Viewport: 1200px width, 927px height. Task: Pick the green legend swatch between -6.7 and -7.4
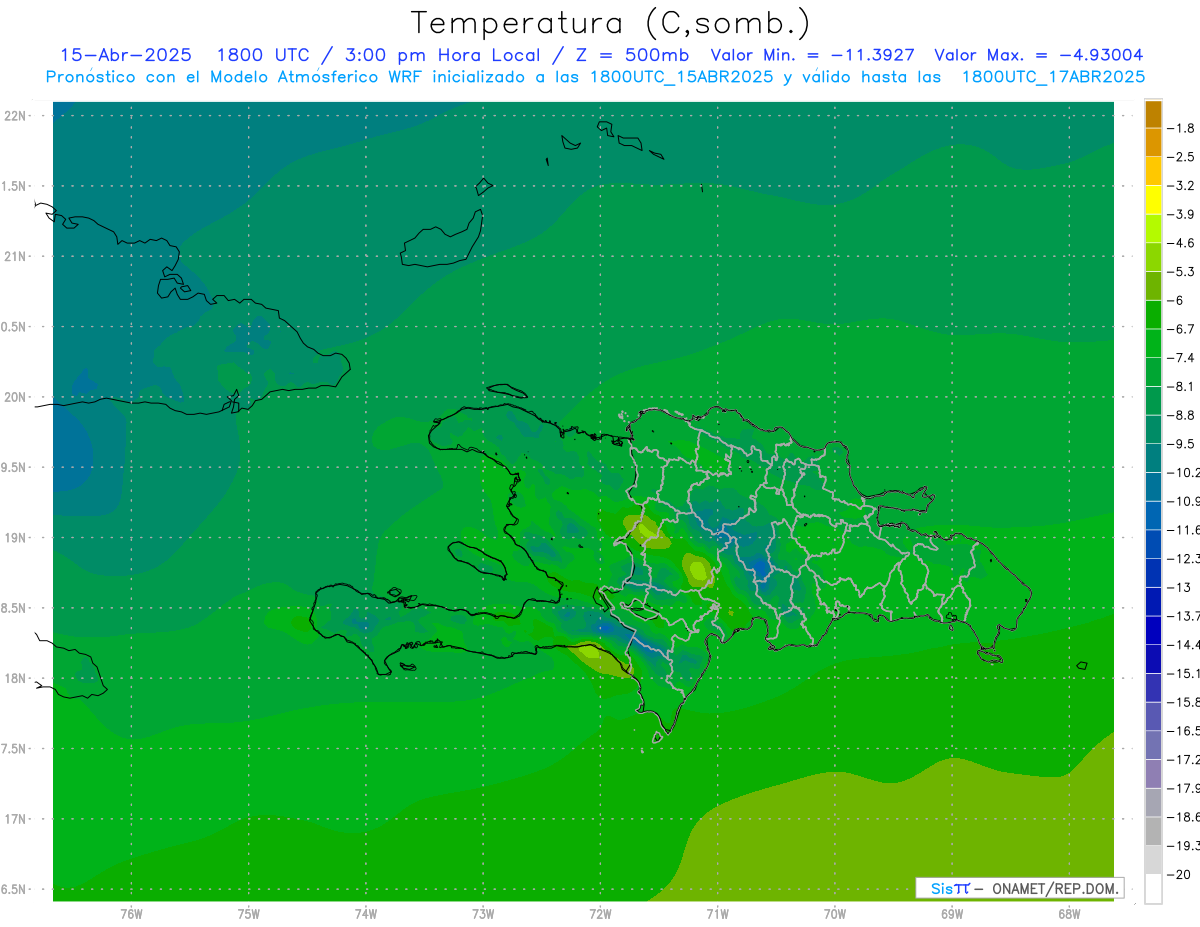[x=1153, y=343]
